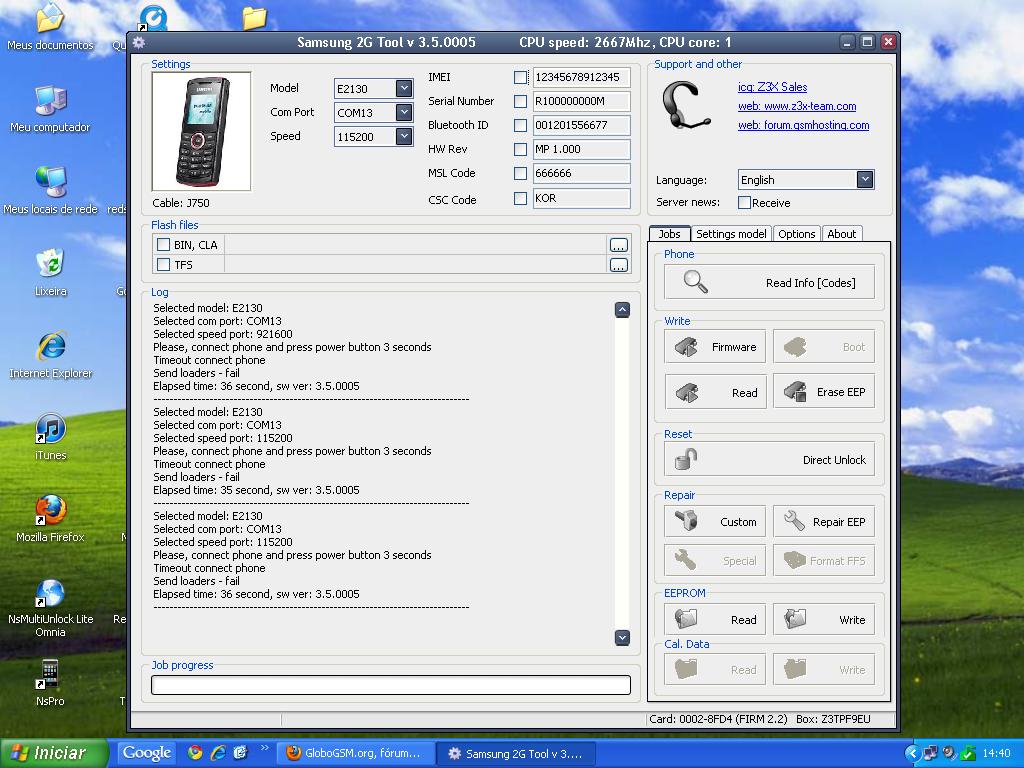The height and width of the screenshot is (768, 1024).
Task: Tick the Bluetooth ID checkbox
Action: 520,125
